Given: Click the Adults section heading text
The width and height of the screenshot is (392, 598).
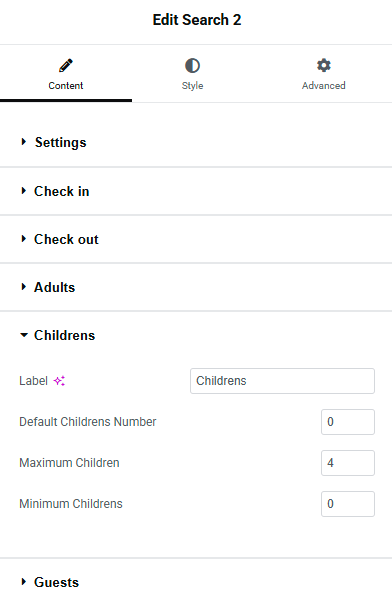Looking at the screenshot, I should point(55,287).
